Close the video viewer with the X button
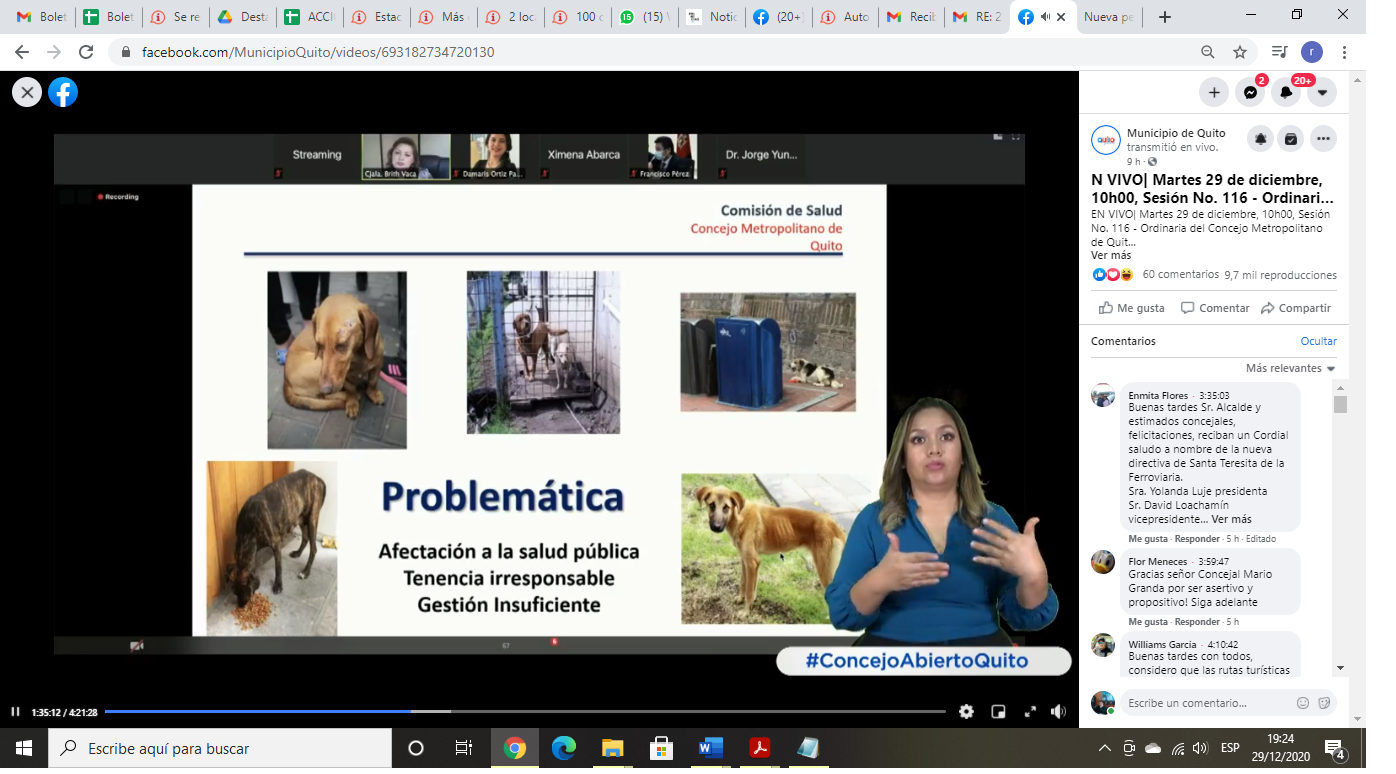Image resolution: width=1396 pixels, height=774 pixels. click(x=27, y=93)
